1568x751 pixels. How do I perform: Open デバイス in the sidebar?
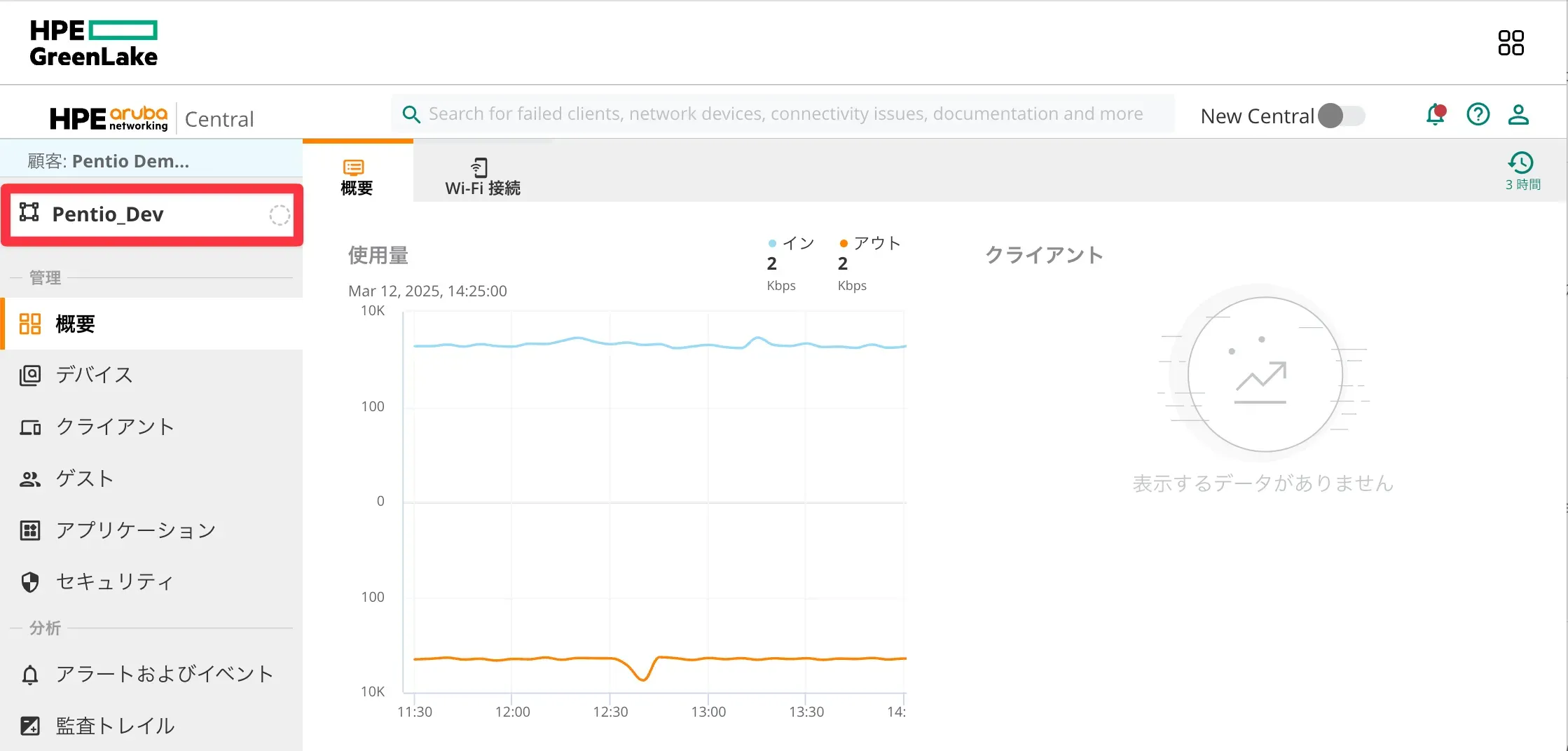coord(95,375)
